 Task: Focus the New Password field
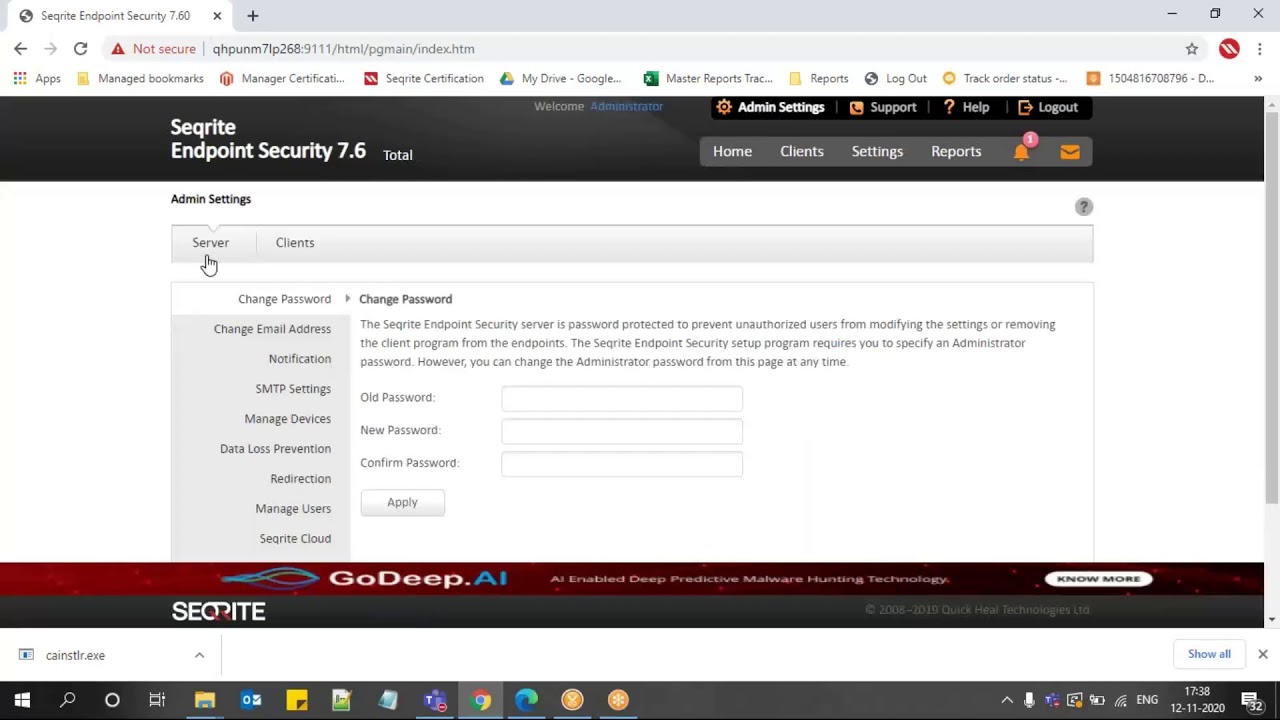(622, 431)
